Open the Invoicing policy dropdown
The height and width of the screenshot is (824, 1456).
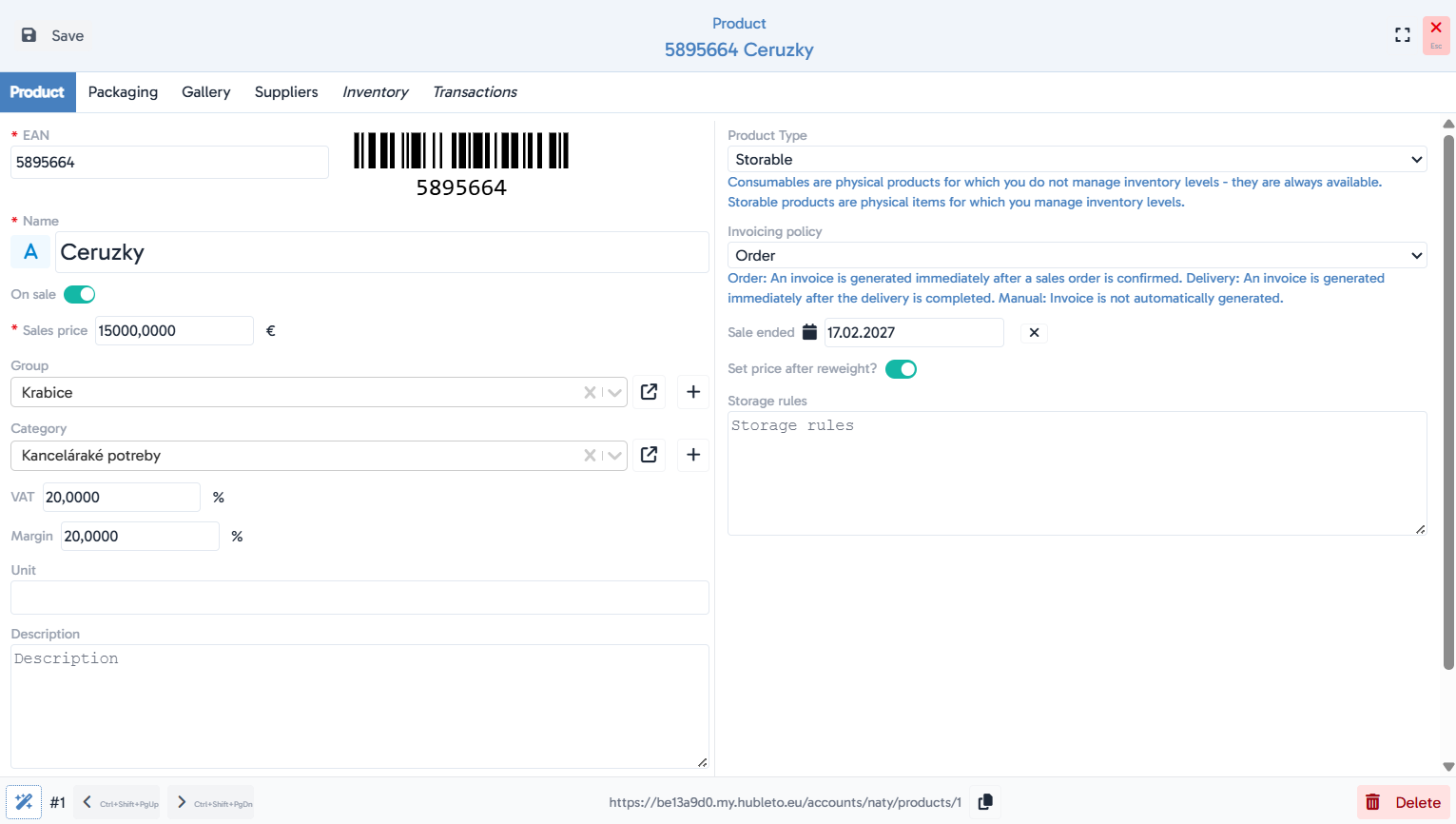point(1077,255)
